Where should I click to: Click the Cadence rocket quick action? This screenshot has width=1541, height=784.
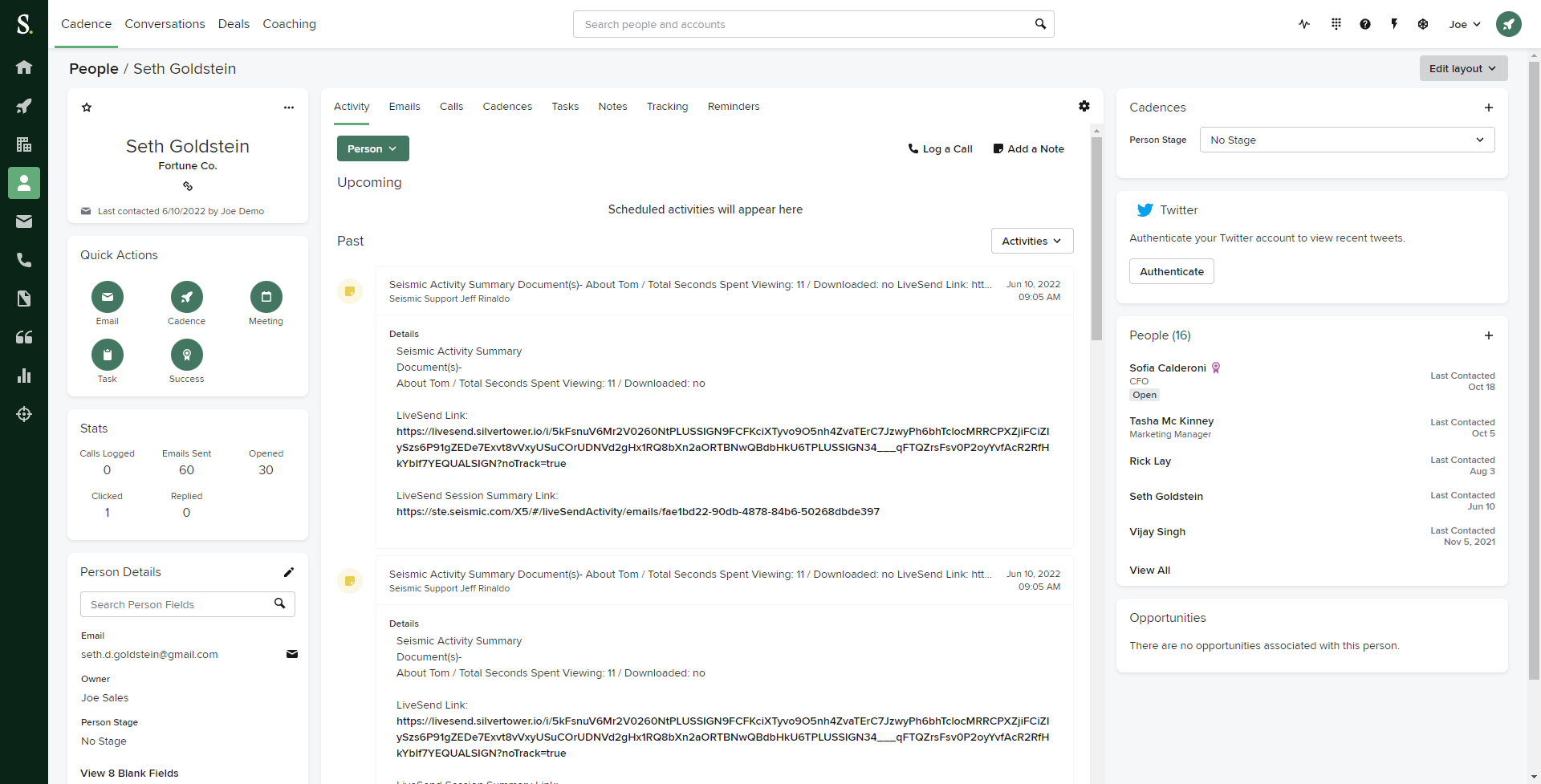click(187, 298)
